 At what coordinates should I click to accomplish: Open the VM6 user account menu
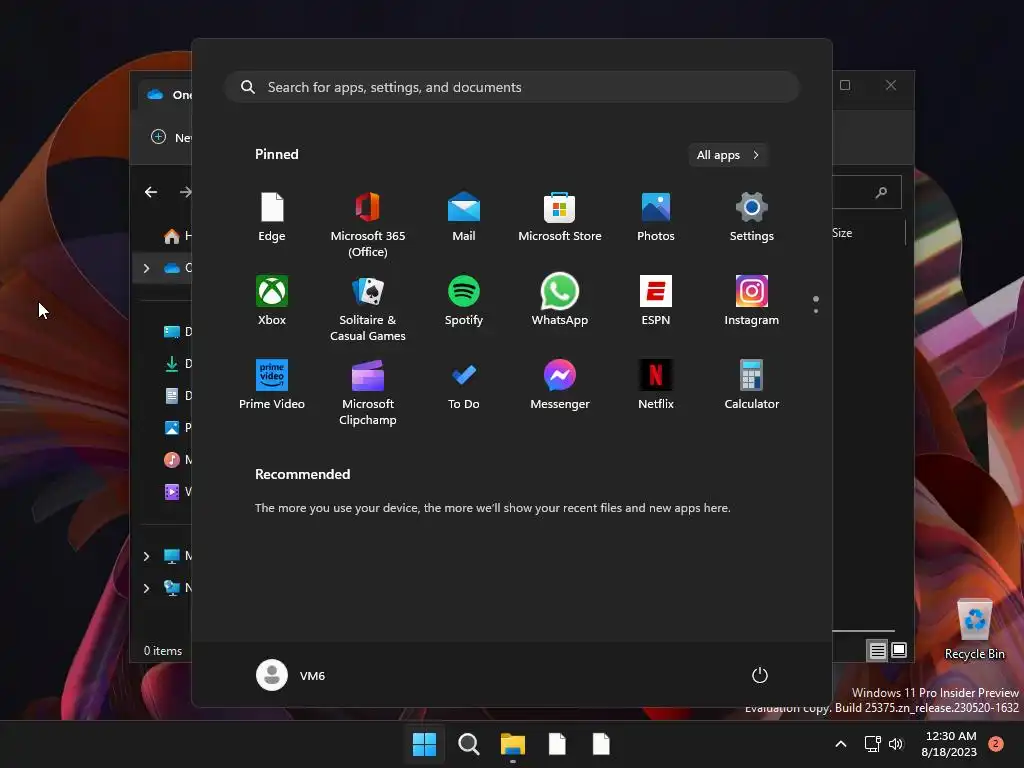[x=291, y=675]
